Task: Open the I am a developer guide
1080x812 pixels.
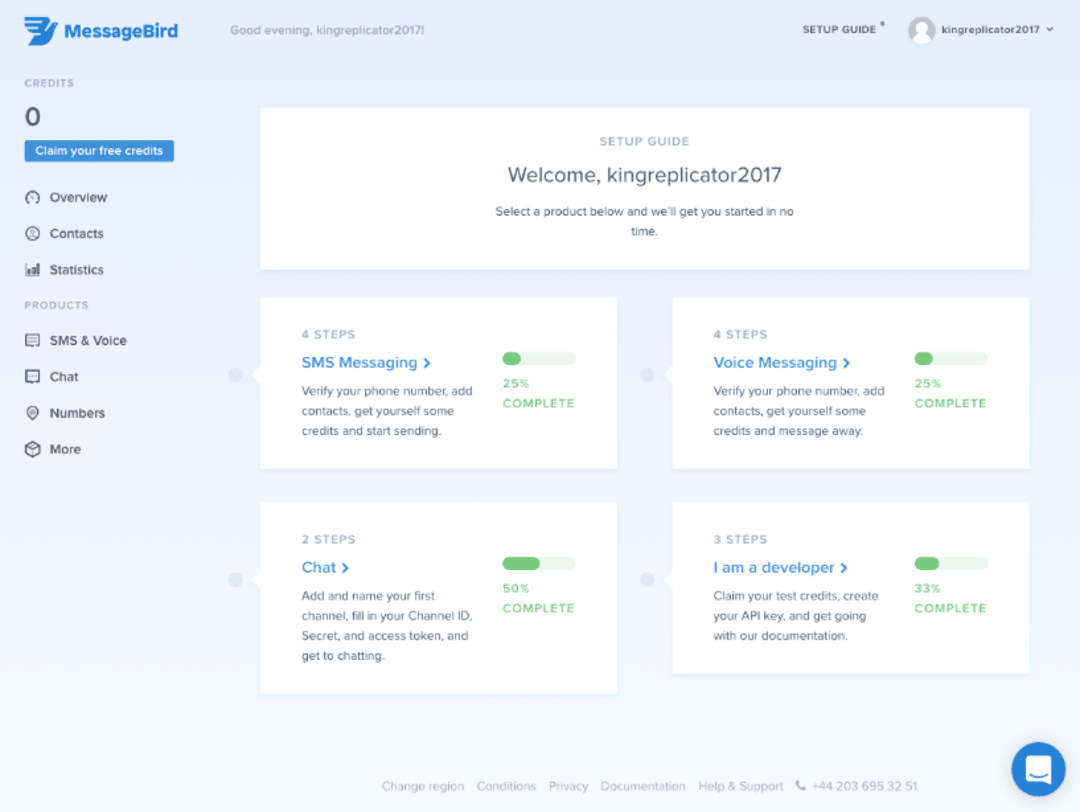Action: pyautogui.click(x=780, y=568)
